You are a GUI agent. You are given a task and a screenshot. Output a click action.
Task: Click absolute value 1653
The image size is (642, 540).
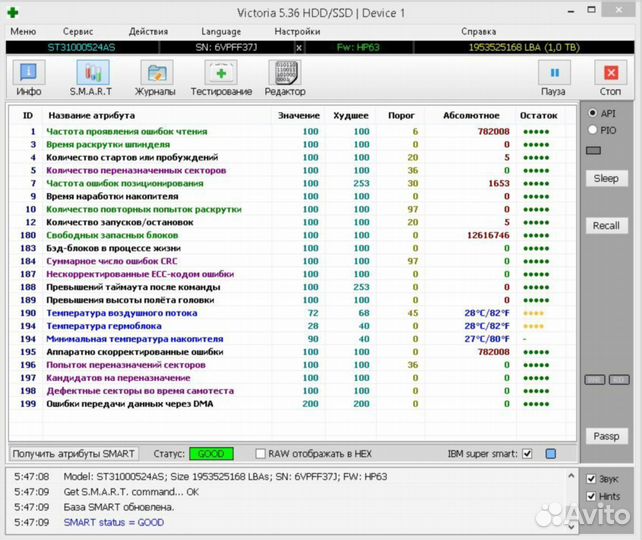(x=499, y=183)
